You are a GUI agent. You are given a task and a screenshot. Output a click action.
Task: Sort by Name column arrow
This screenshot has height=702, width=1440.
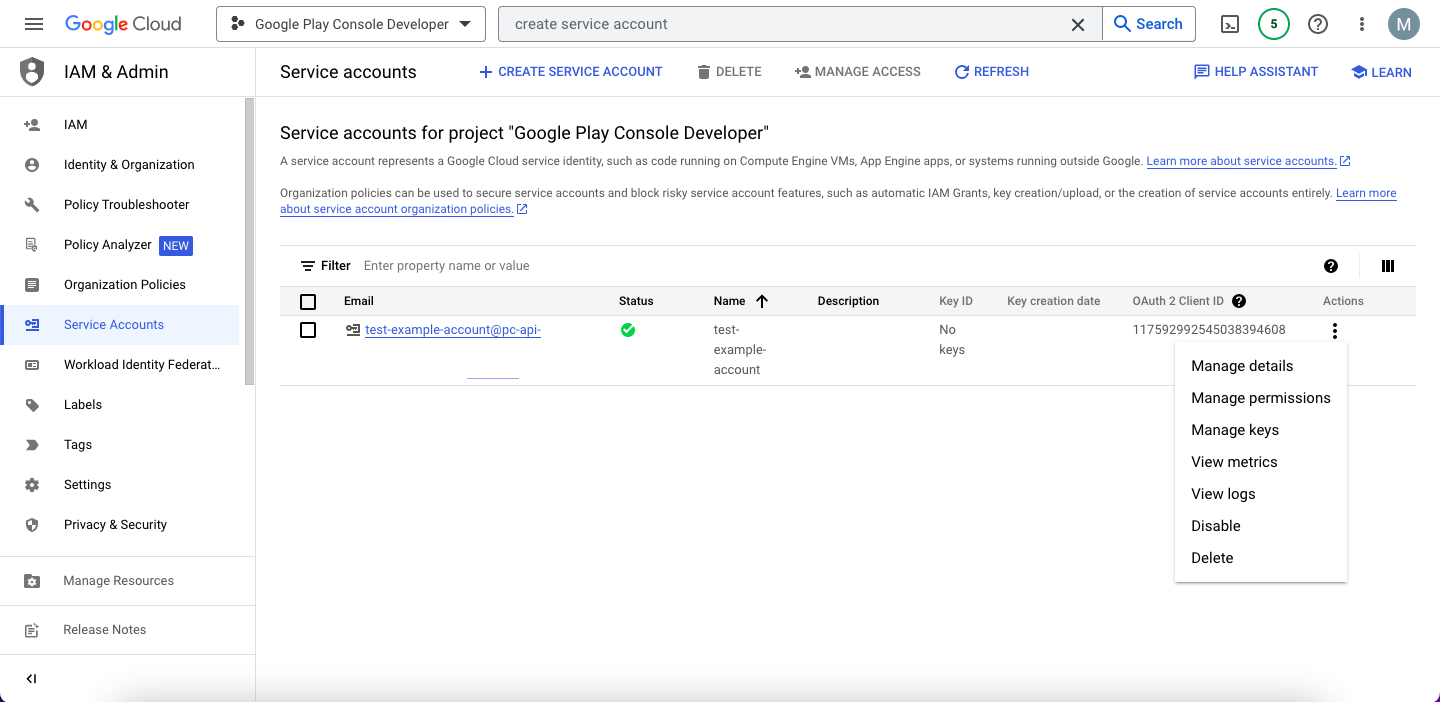(x=762, y=301)
